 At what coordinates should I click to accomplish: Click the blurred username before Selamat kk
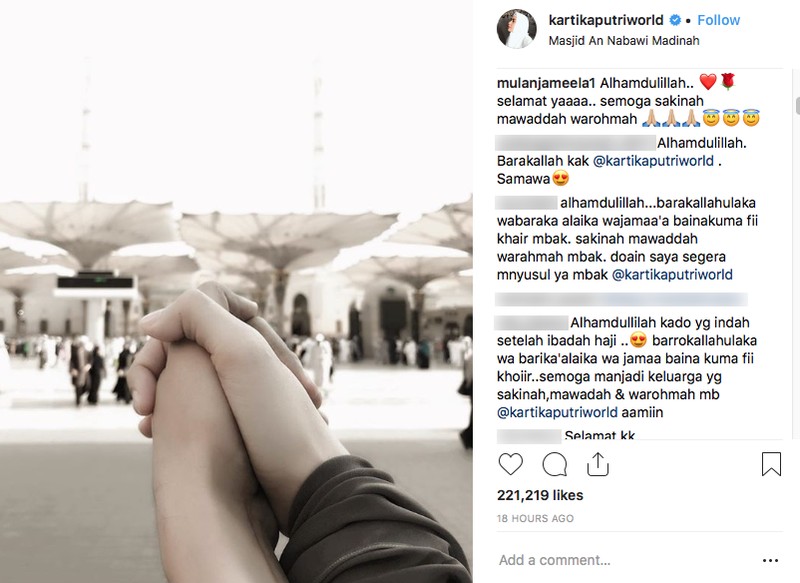point(529,436)
